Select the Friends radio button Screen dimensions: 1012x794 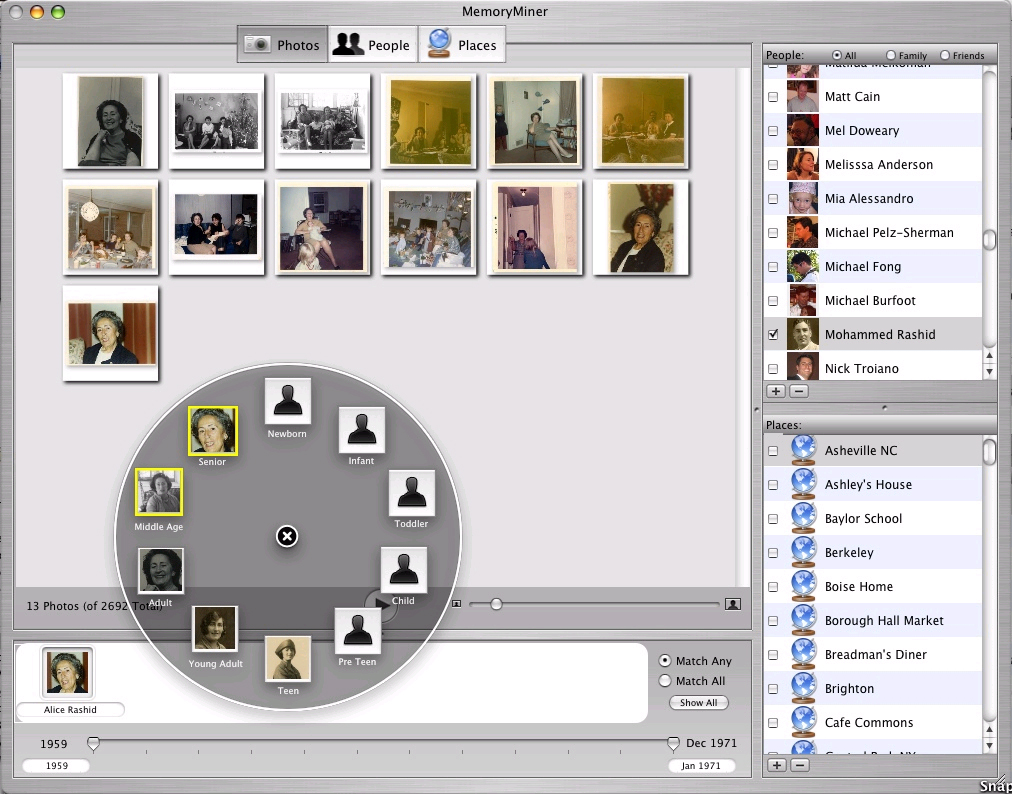coord(945,56)
